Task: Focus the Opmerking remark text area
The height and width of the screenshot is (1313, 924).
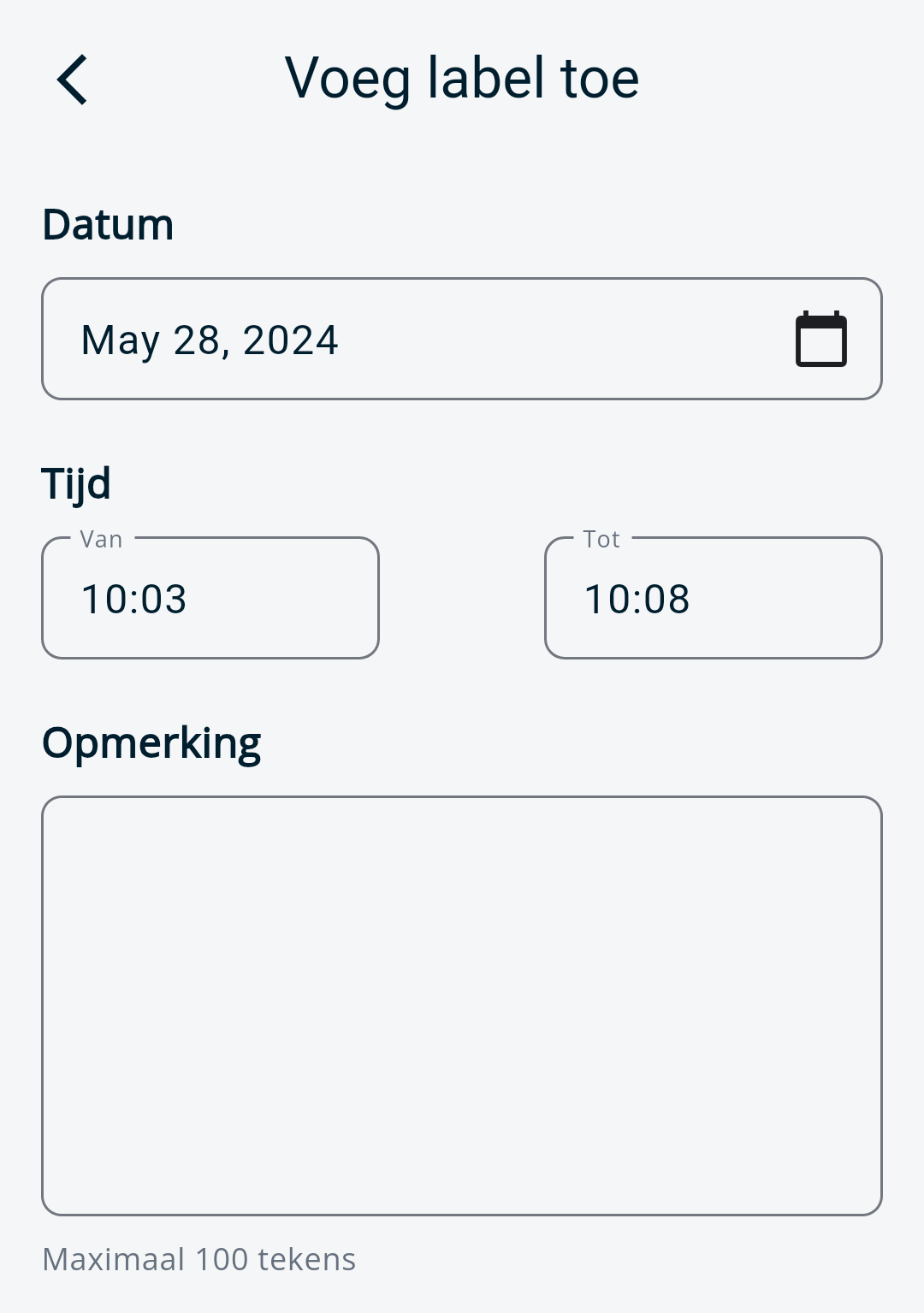Action: (x=462, y=1005)
